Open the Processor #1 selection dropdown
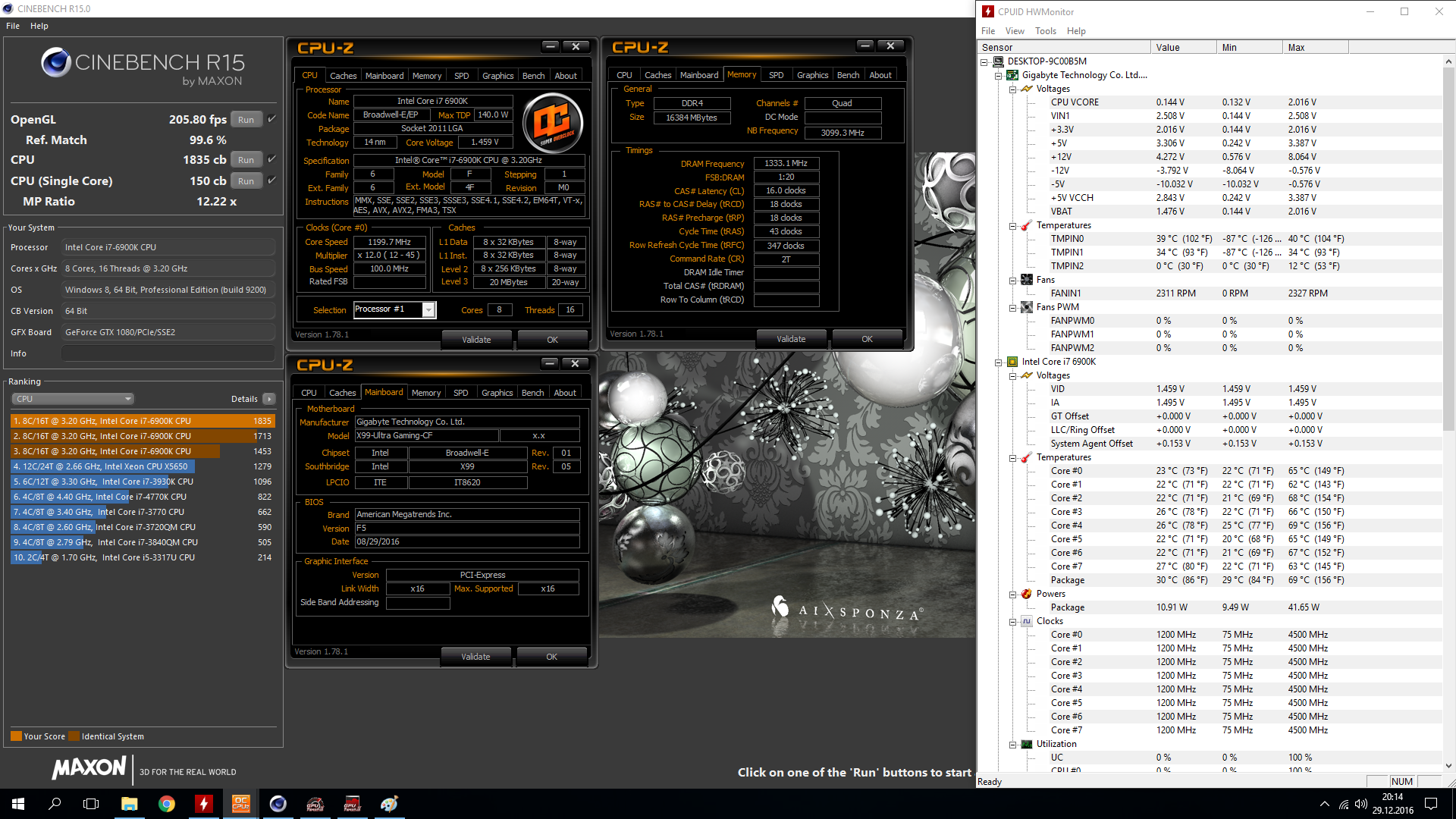This screenshot has height=819, width=1456. pos(428,309)
